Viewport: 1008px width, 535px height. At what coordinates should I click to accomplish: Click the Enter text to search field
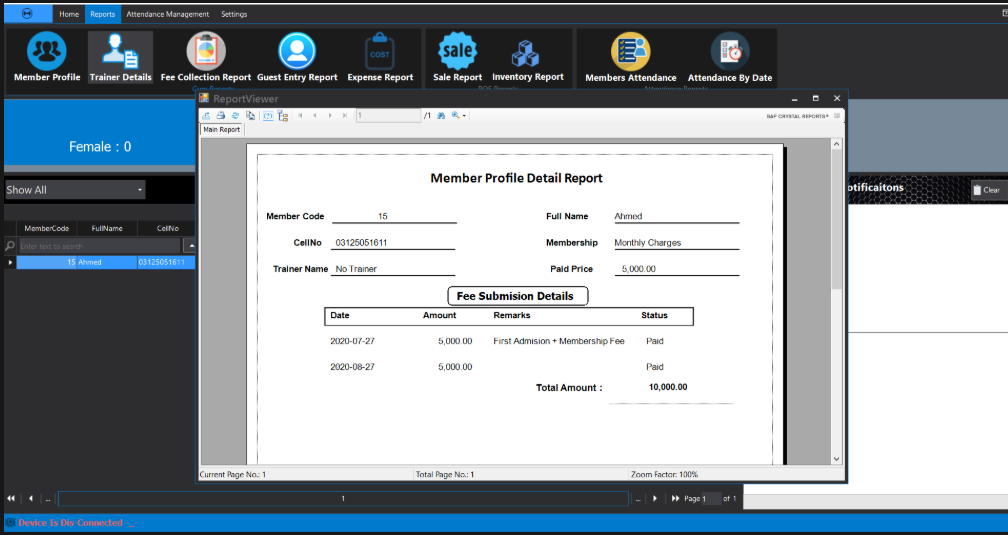click(98, 246)
